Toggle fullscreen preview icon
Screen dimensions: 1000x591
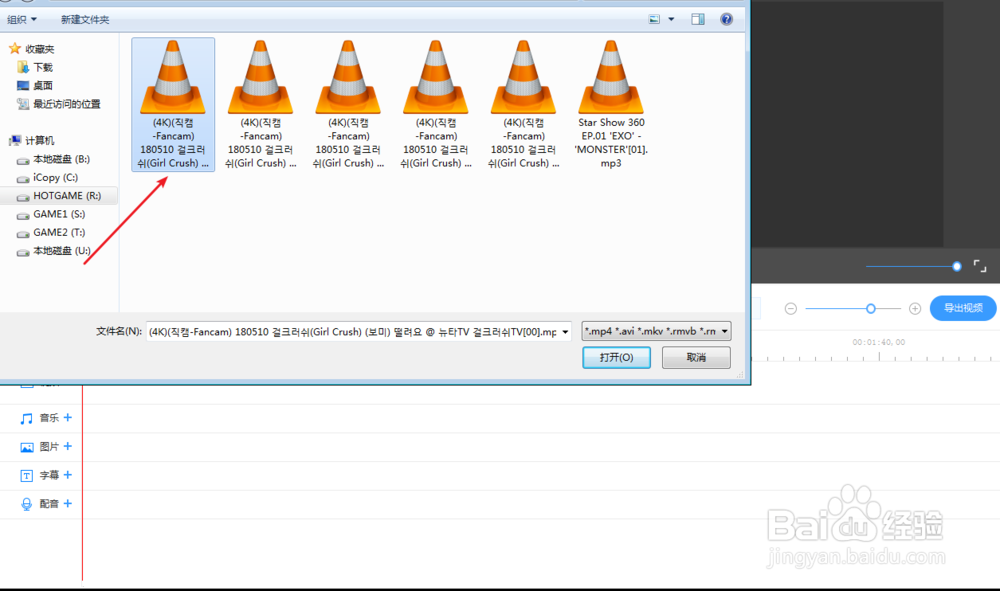[980, 266]
